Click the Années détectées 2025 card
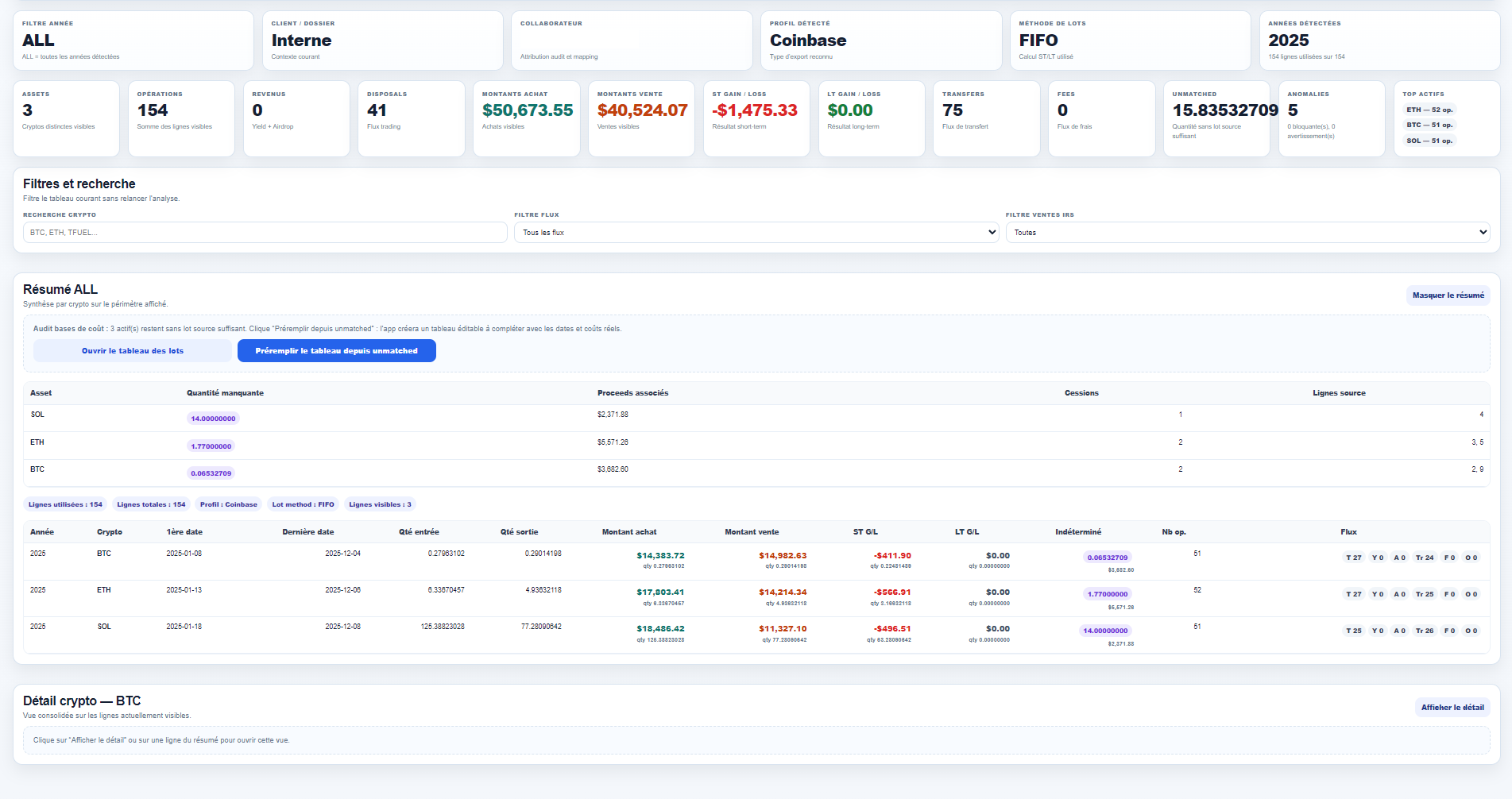This screenshot has height=799, width=1512. [1379, 41]
